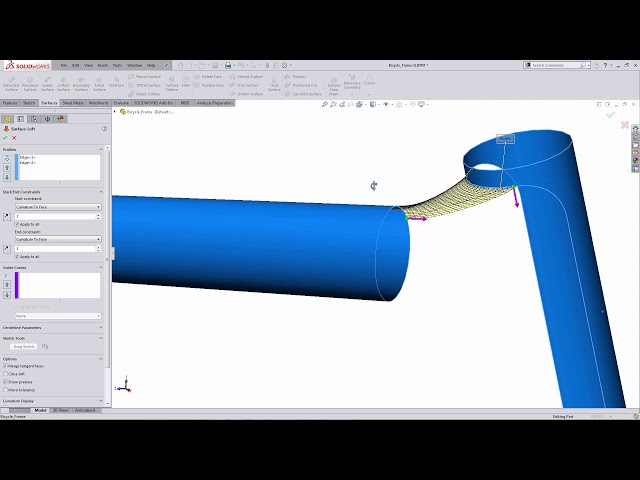
Task: Accept the Surface-Loft with green checkmark
Action: (x=5, y=138)
